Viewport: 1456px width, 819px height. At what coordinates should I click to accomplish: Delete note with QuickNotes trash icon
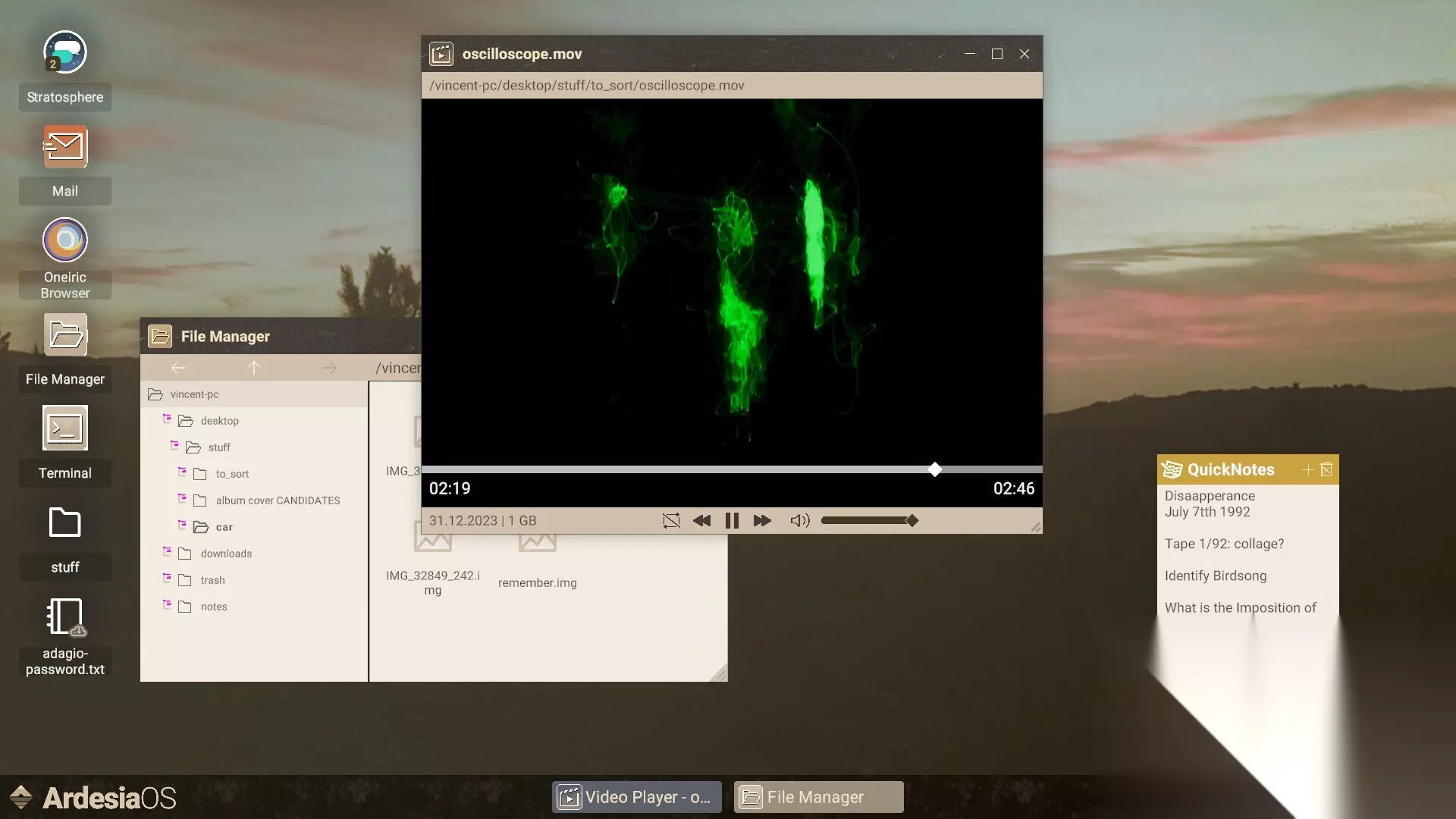1326,469
